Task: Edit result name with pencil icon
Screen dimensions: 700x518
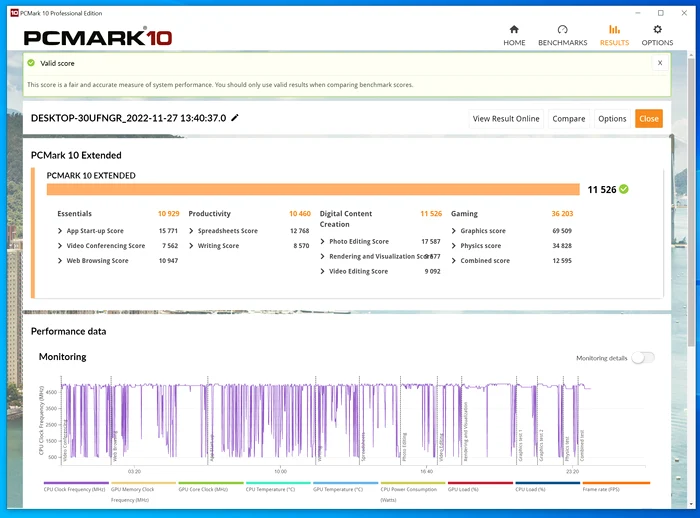Action: pos(235,117)
